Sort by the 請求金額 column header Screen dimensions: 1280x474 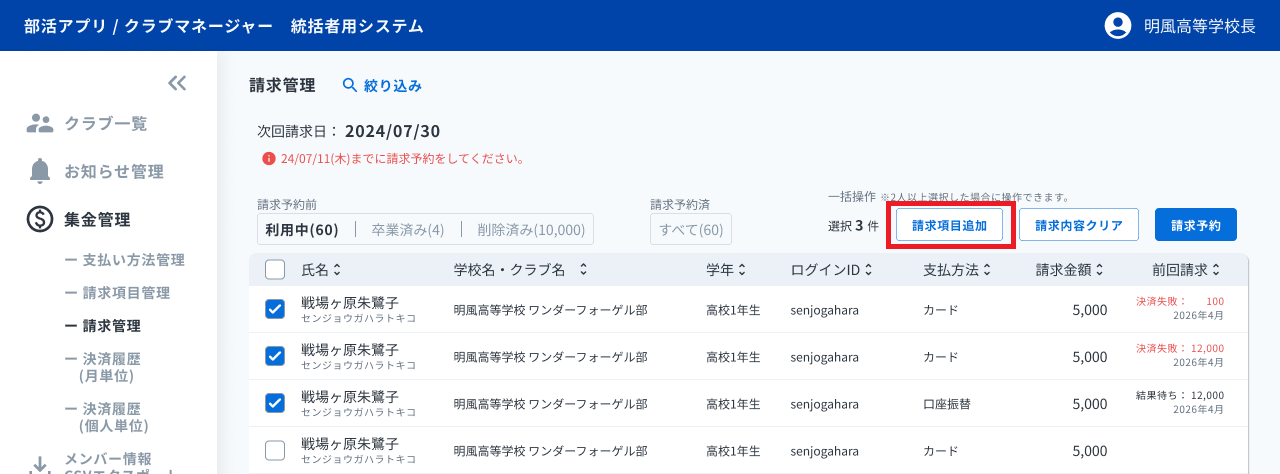(x=1070, y=270)
